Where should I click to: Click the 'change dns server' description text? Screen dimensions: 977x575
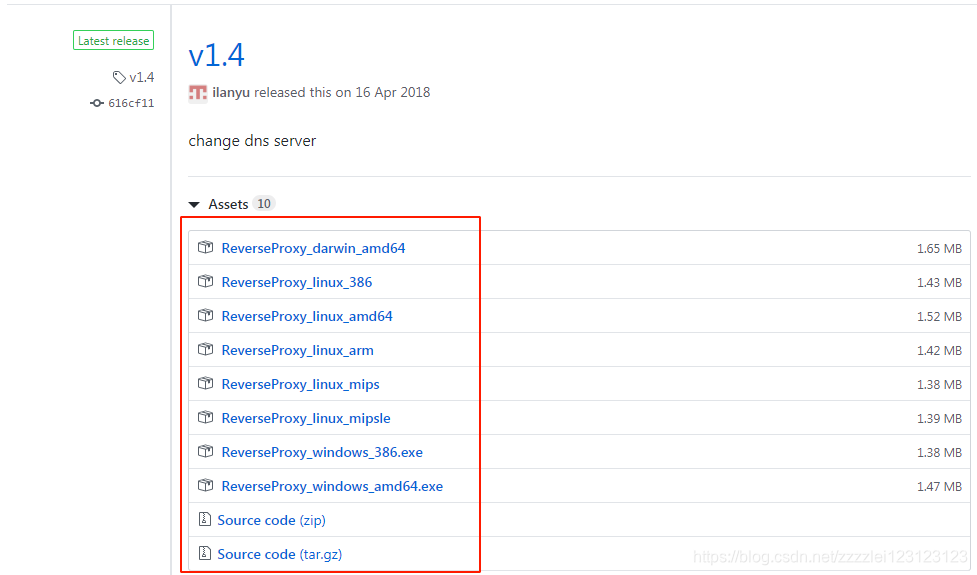coord(252,141)
